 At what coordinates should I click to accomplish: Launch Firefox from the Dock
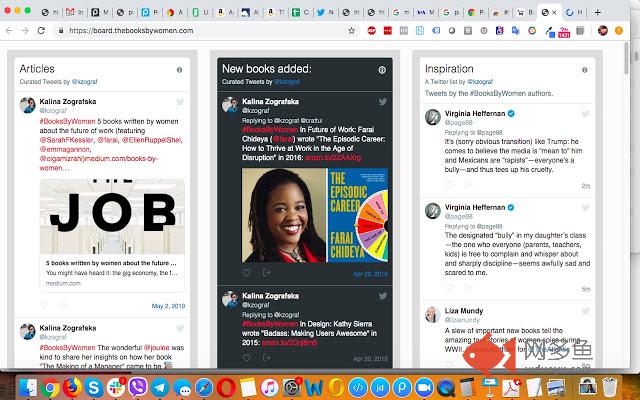click(72, 388)
